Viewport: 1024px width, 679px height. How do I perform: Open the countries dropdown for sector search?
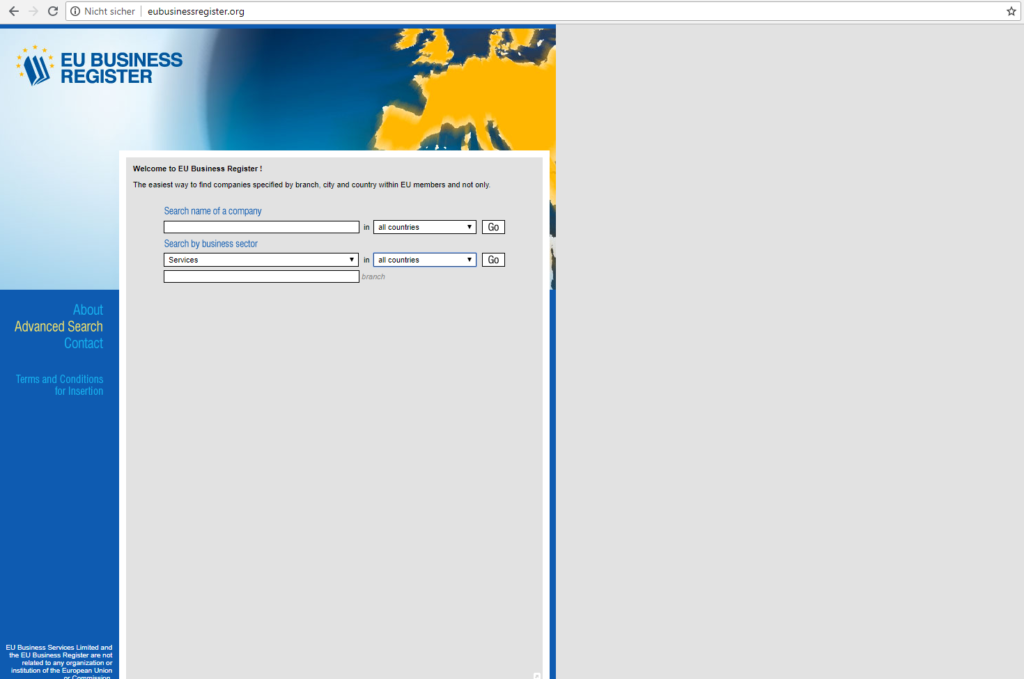pyautogui.click(x=424, y=260)
